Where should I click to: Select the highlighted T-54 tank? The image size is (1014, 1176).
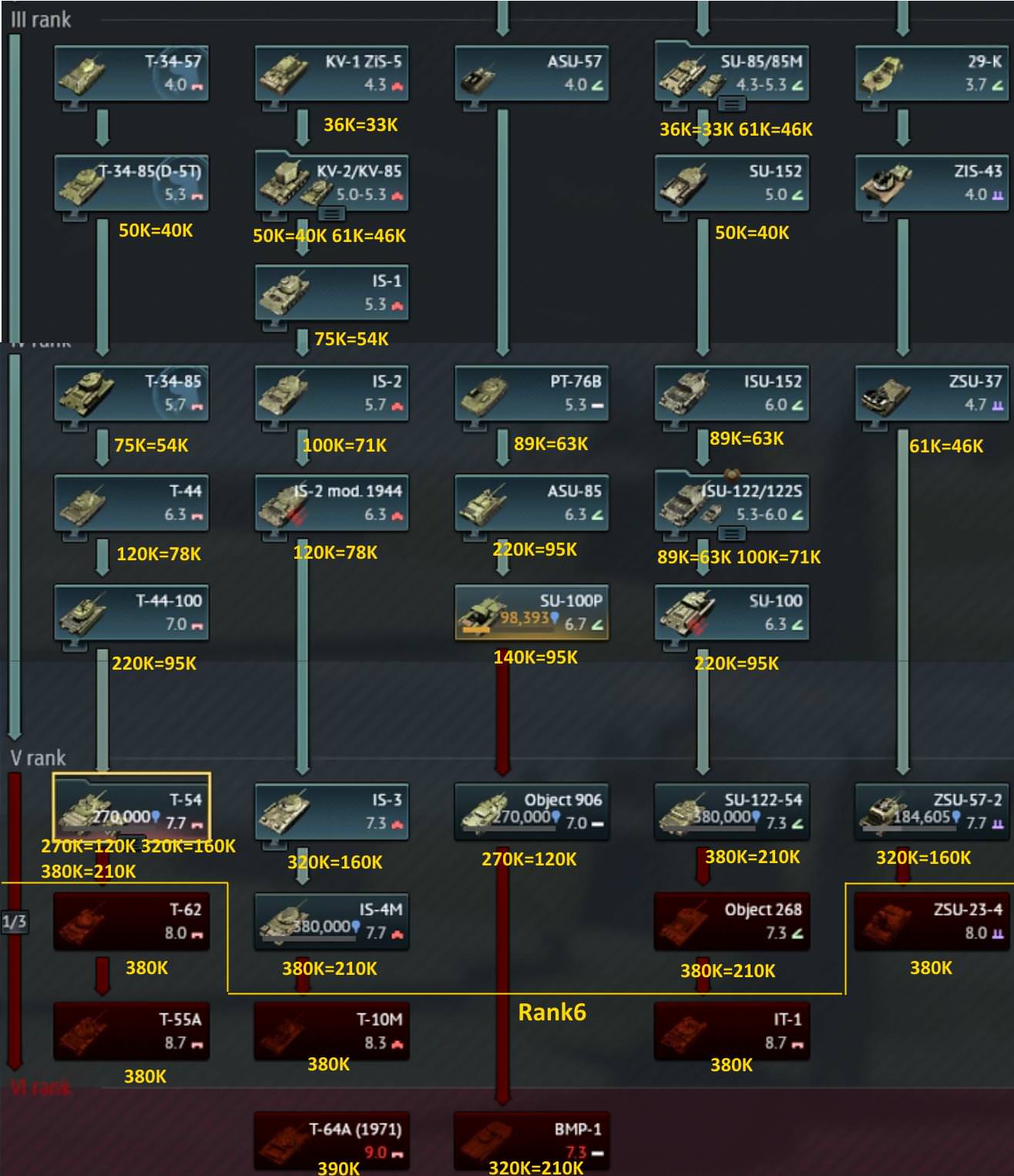131,806
